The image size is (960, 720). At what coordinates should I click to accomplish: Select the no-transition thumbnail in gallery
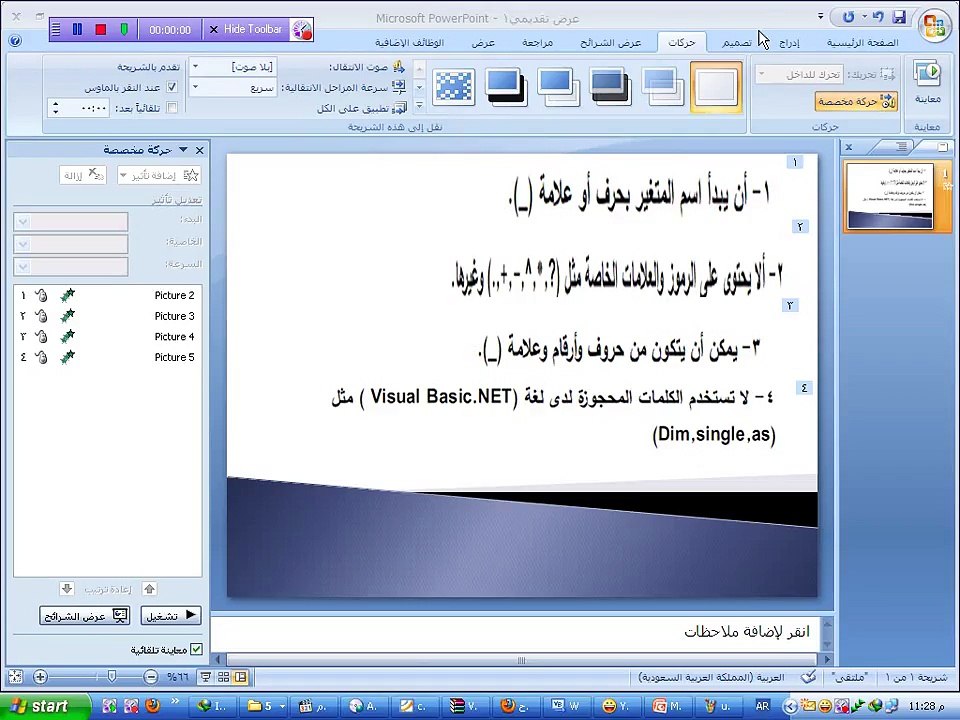(x=716, y=86)
